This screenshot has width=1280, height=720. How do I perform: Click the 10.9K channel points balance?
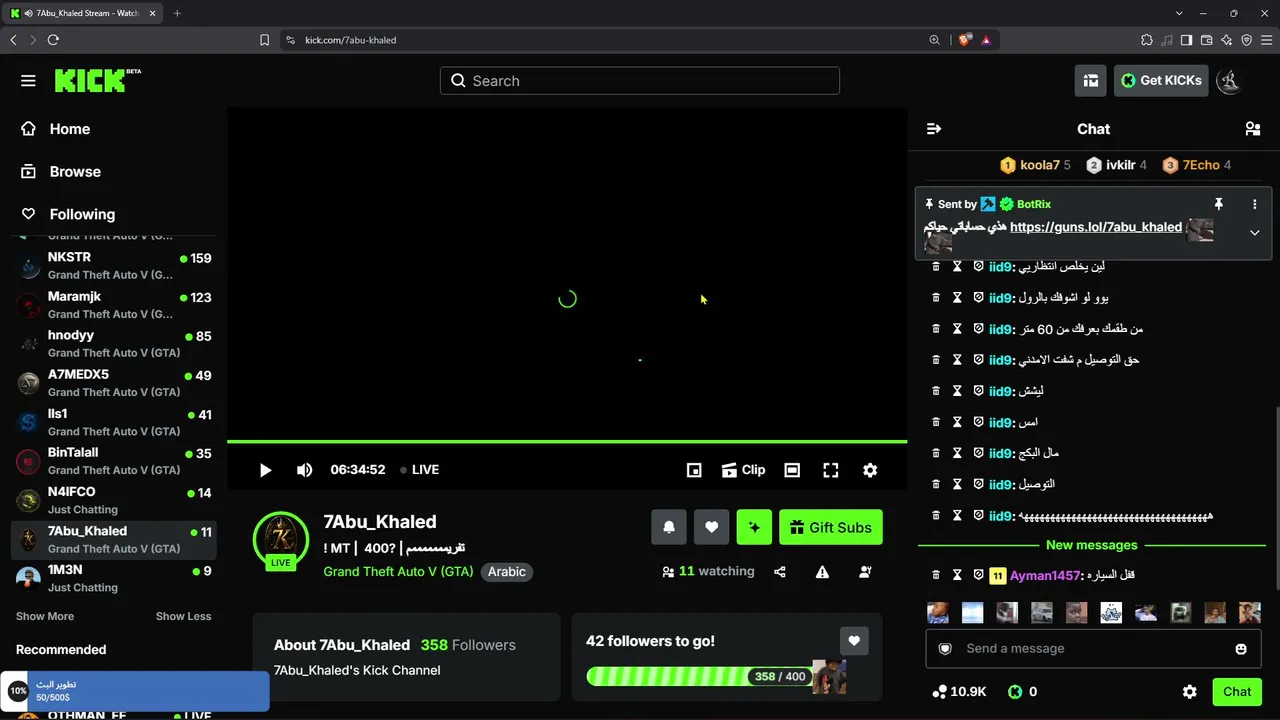tap(959, 692)
